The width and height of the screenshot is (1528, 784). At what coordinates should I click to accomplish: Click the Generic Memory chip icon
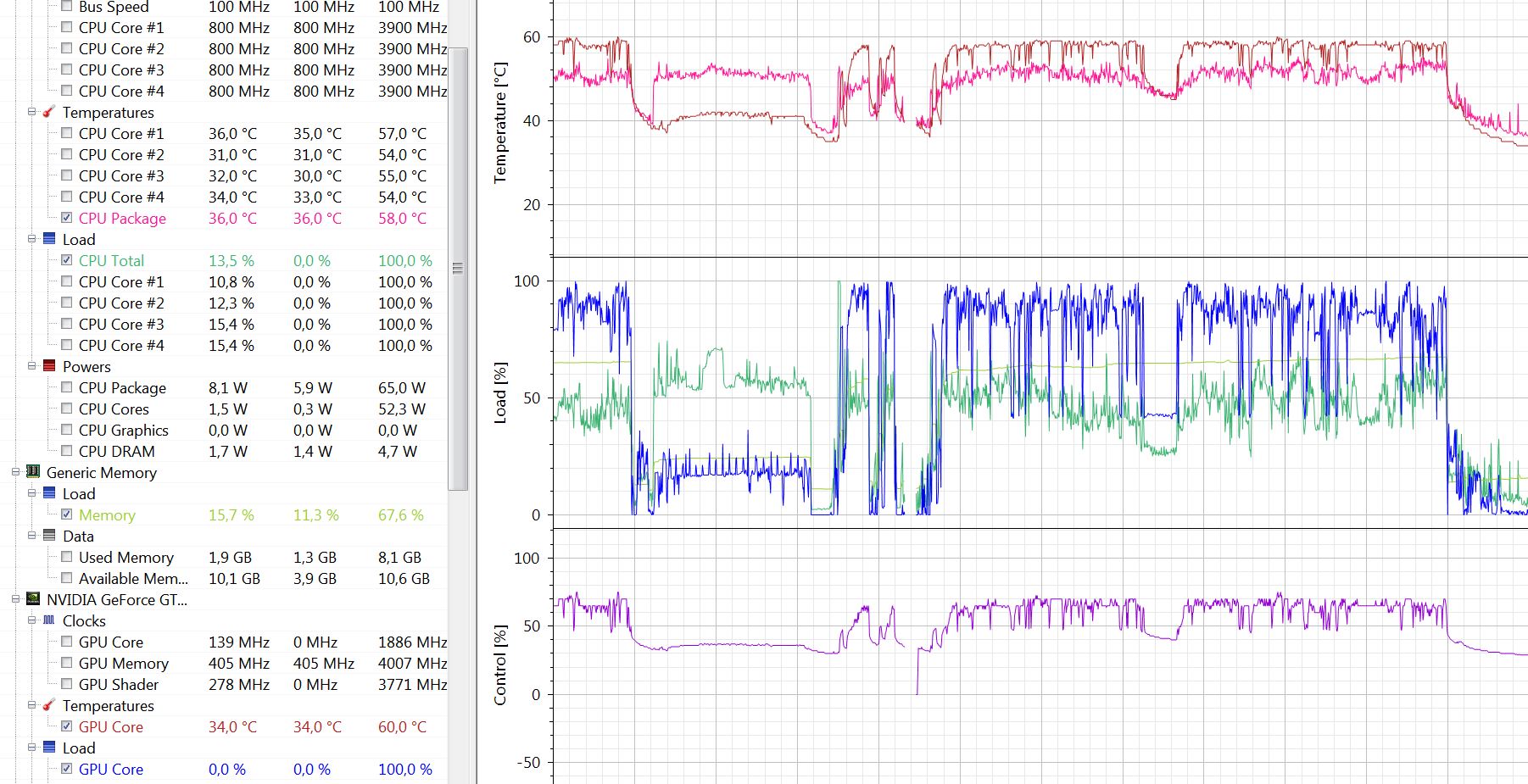click(33, 472)
